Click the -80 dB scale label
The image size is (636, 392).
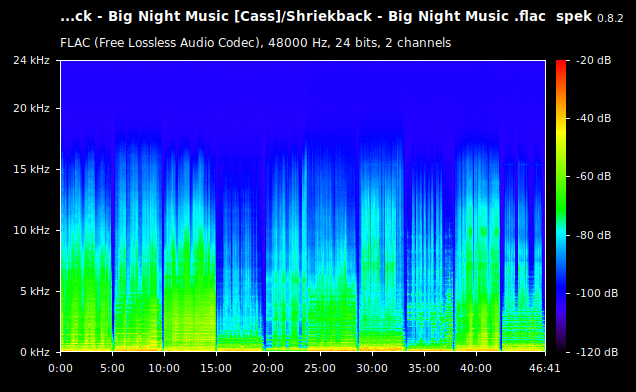coord(593,235)
